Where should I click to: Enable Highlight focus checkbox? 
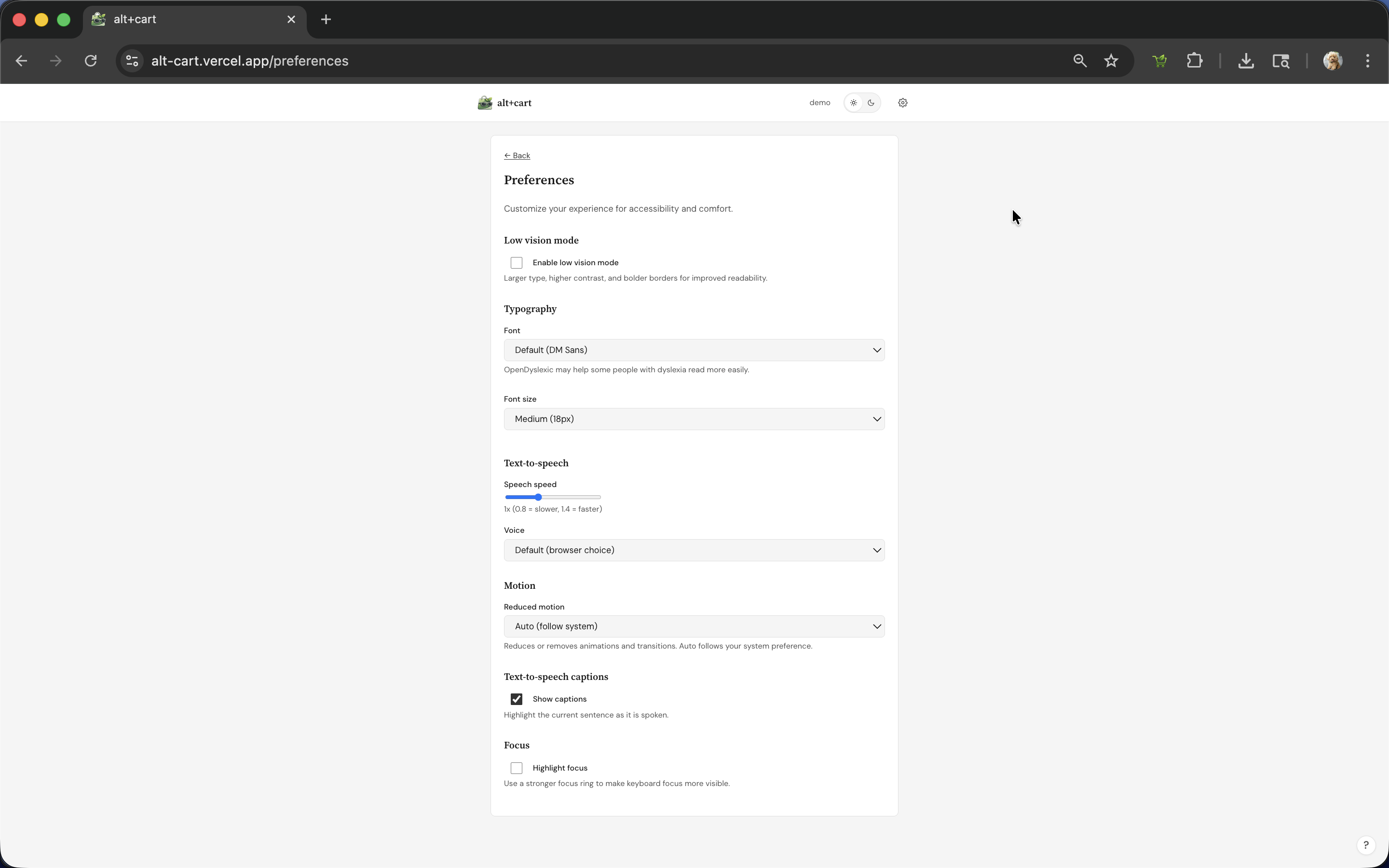(x=516, y=768)
